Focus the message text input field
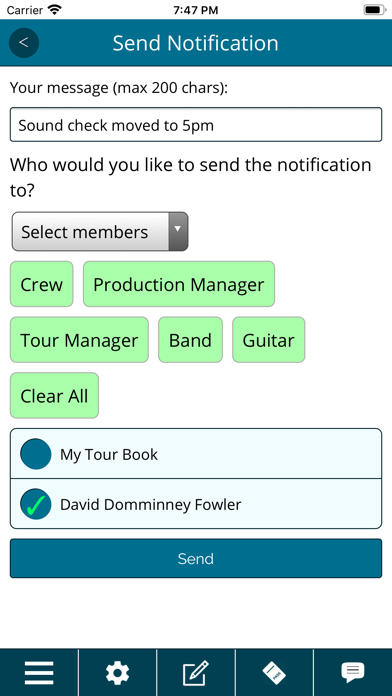Viewport: 392px width, 696px height. tap(196, 125)
